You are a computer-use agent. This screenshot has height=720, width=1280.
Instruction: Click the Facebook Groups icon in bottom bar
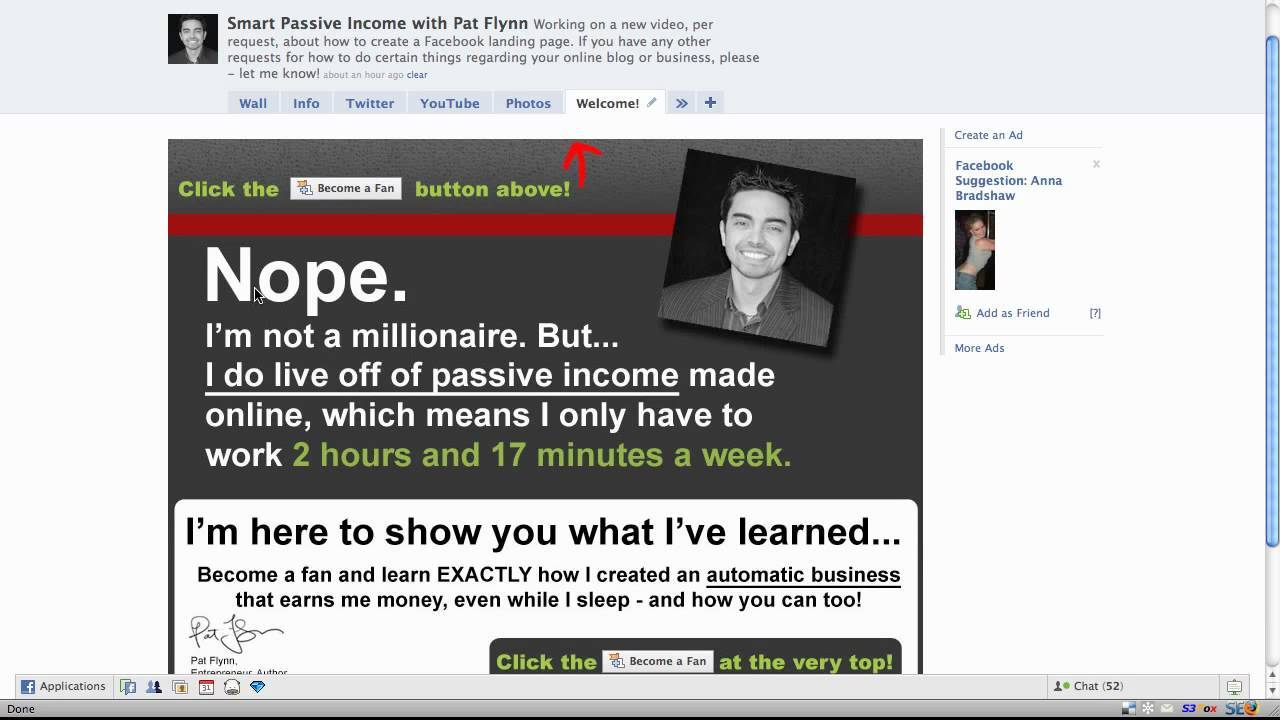tap(128, 687)
